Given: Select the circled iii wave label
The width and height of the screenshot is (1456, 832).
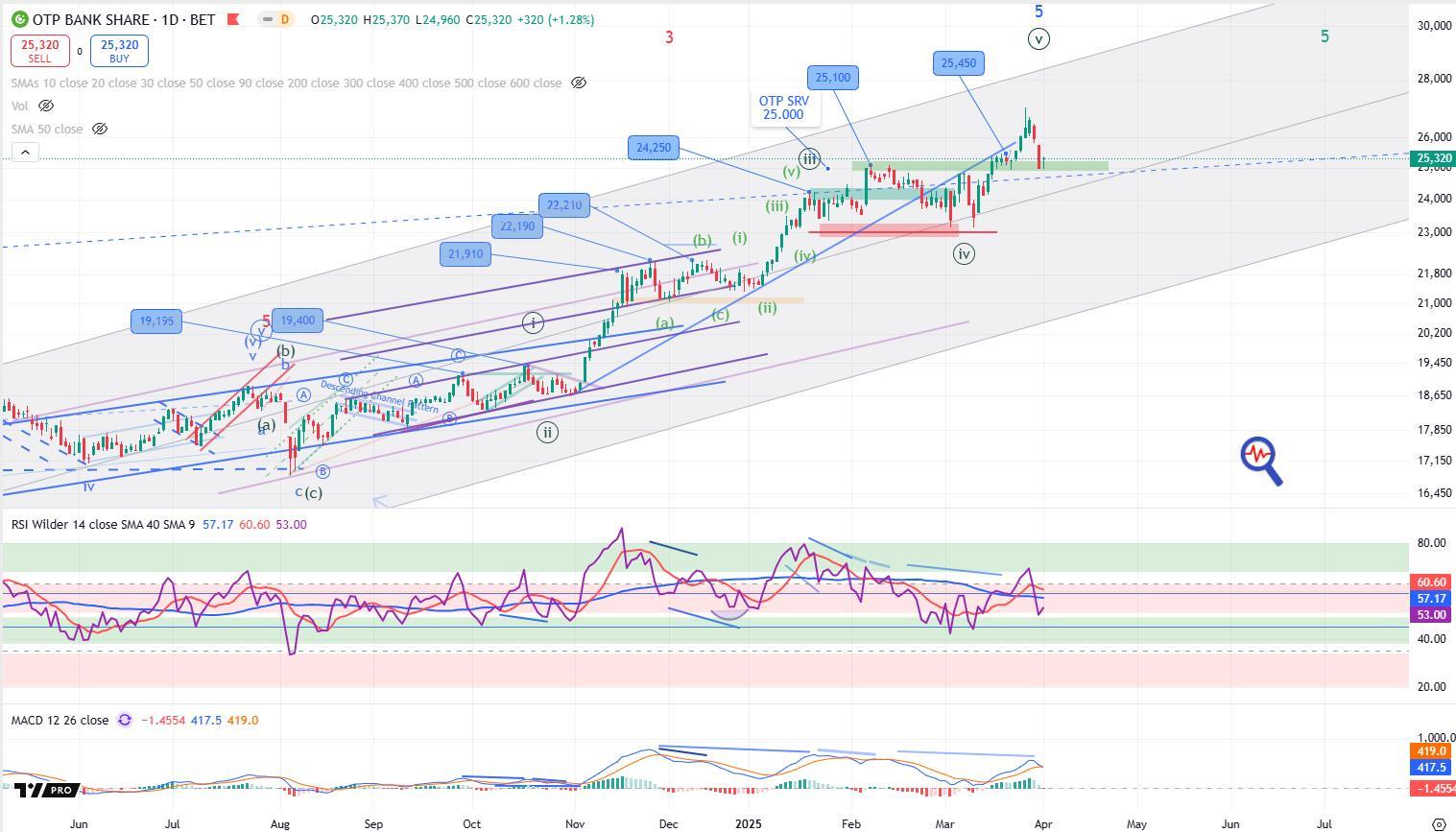Looking at the screenshot, I should coord(810,159).
